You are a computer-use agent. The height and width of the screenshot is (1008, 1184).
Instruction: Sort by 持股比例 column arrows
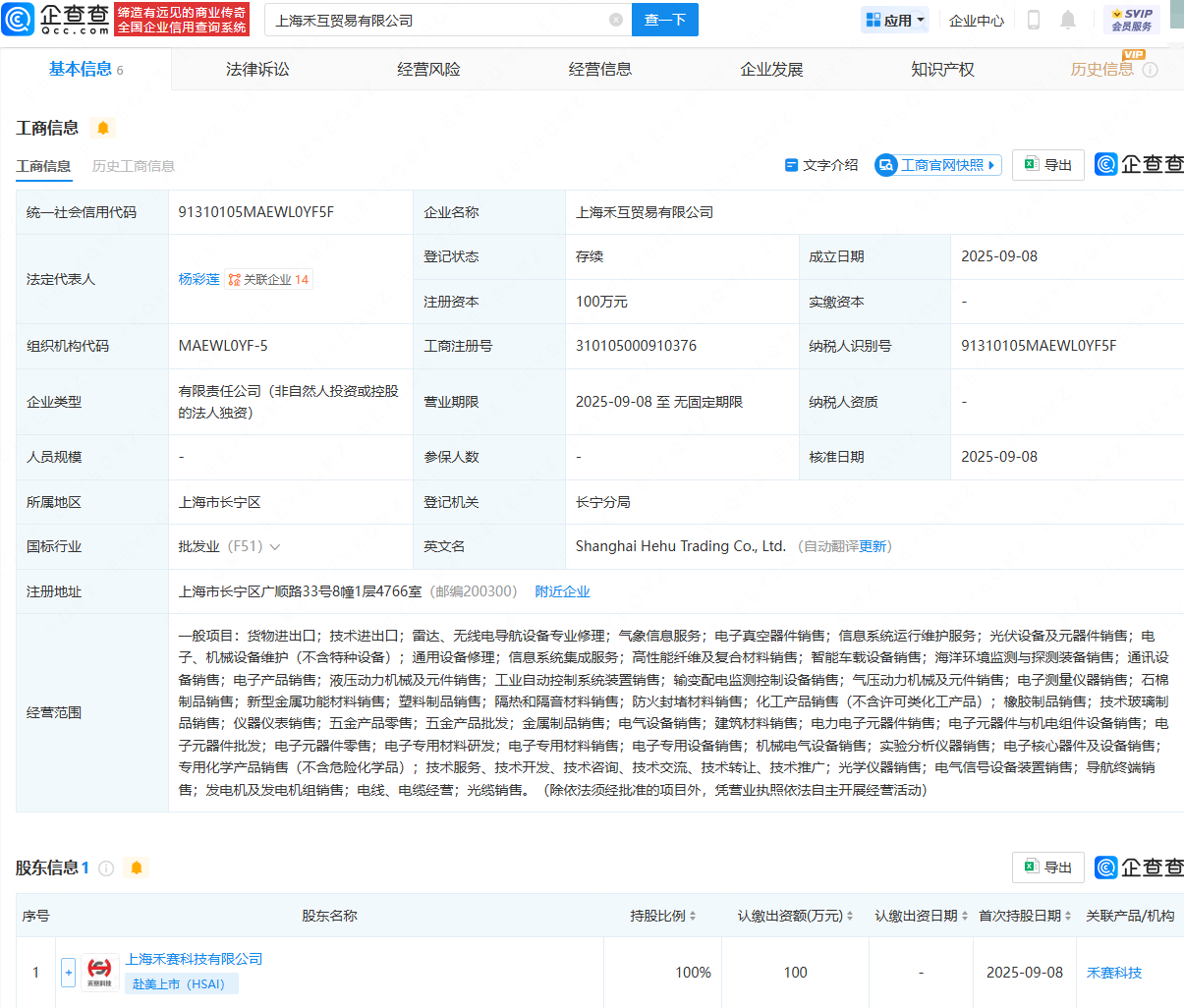coord(693,916)
